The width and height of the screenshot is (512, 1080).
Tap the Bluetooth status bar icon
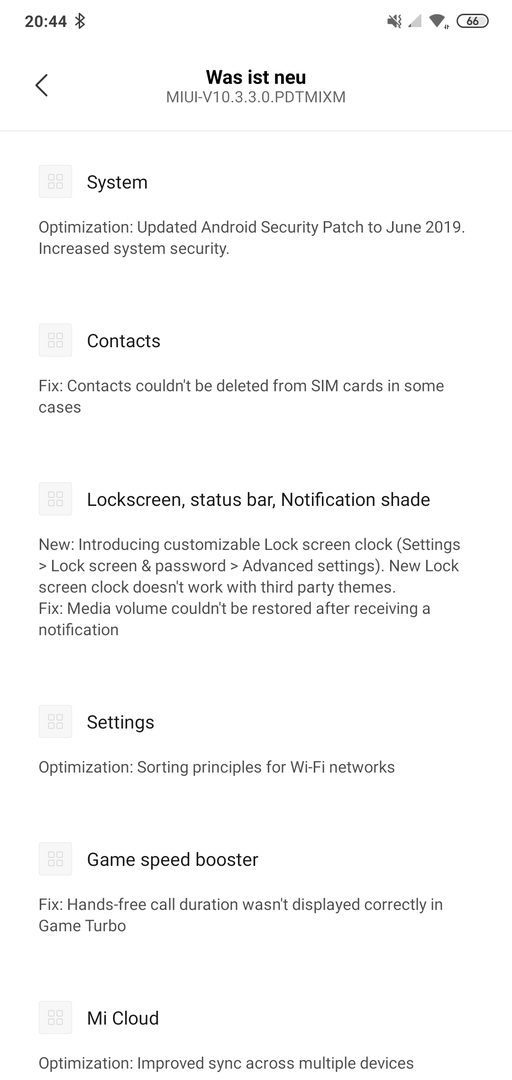click(x=80, y=21)
